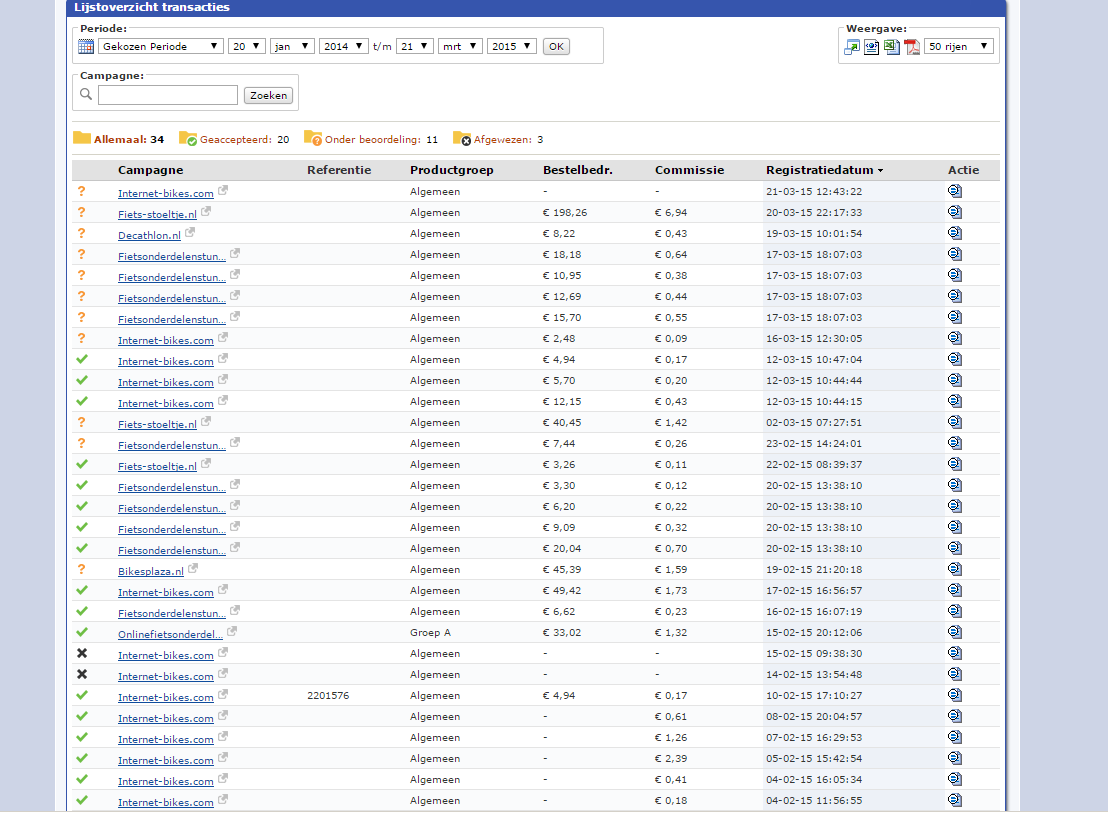Open the calendar icon beside Periode
This screenshot has width=1108, height=813.
coord(86,47)
